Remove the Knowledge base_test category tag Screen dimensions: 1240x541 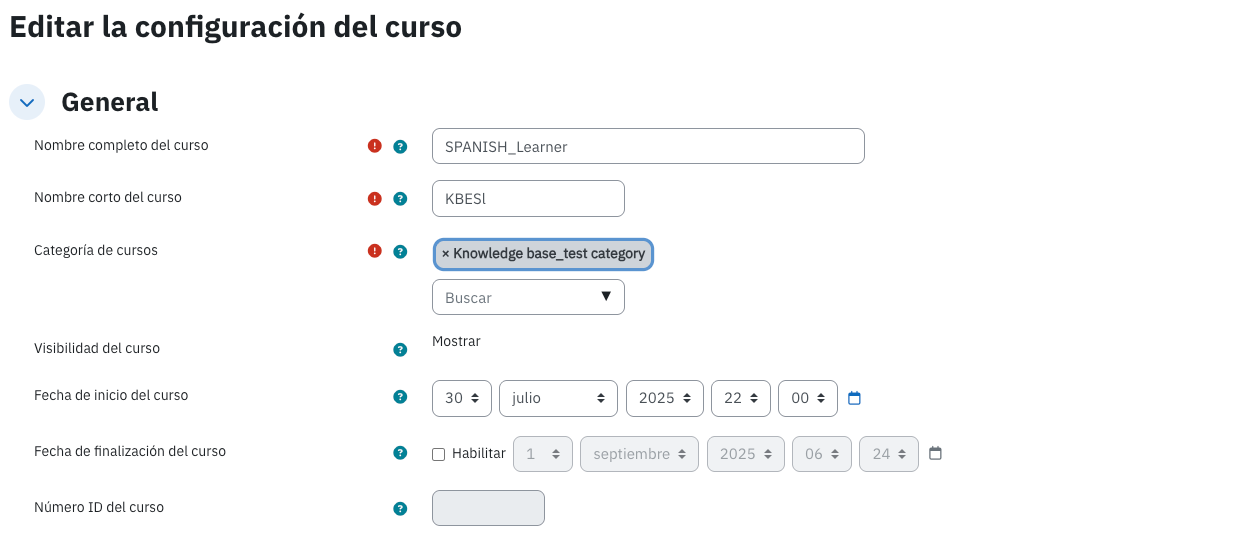click(446, 254)
